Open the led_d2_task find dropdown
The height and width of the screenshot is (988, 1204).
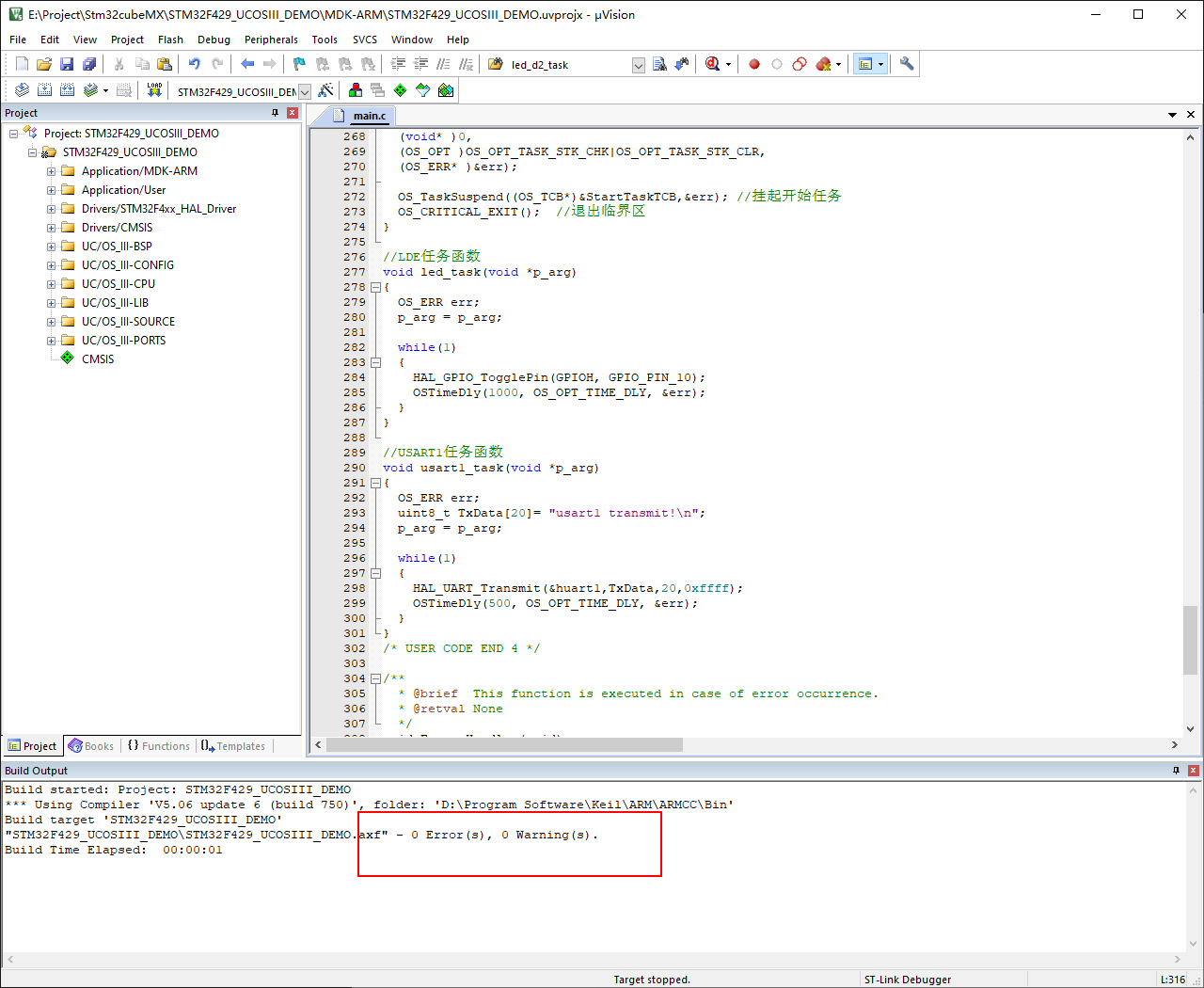(639, 65)
